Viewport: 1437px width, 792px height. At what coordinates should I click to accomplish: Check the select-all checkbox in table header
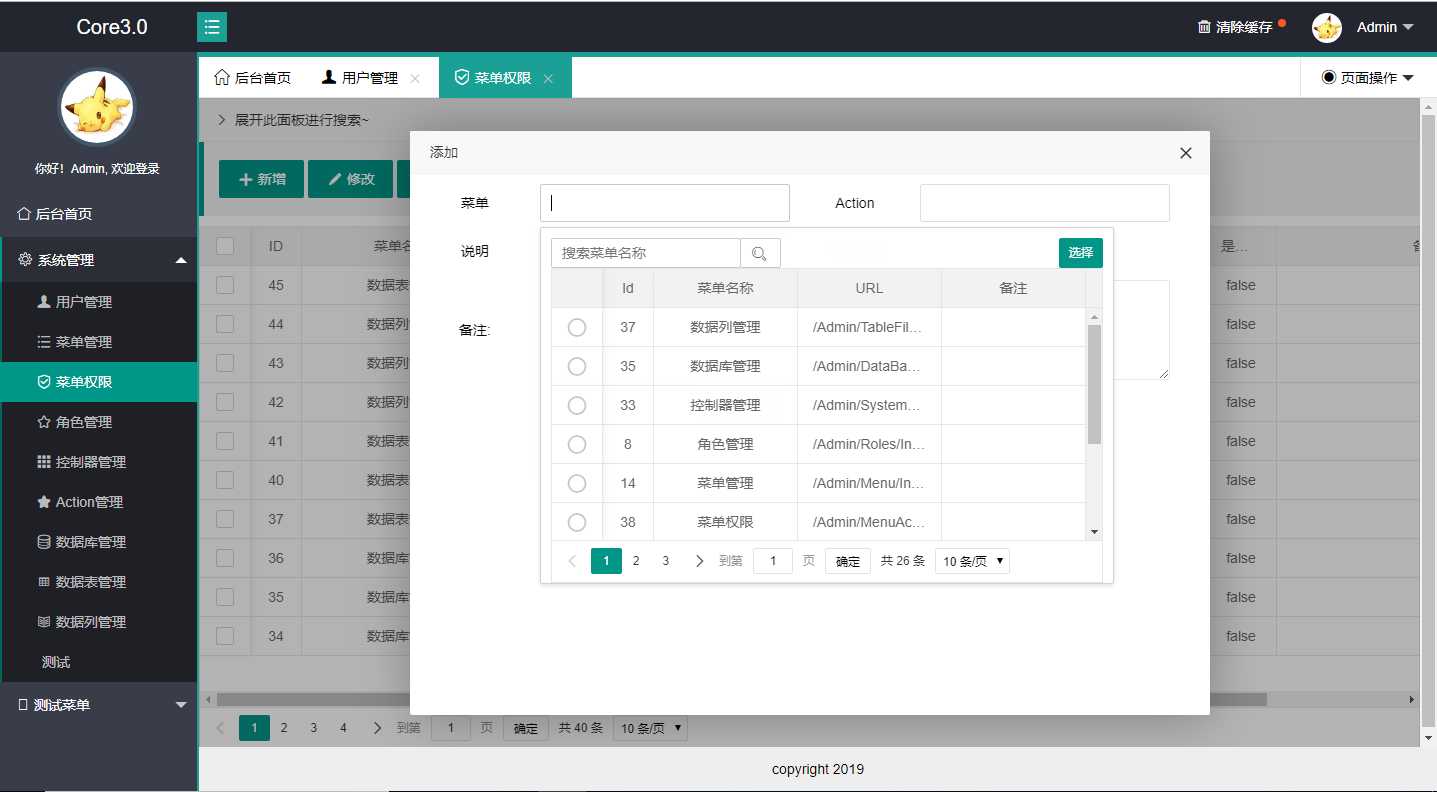223,245
